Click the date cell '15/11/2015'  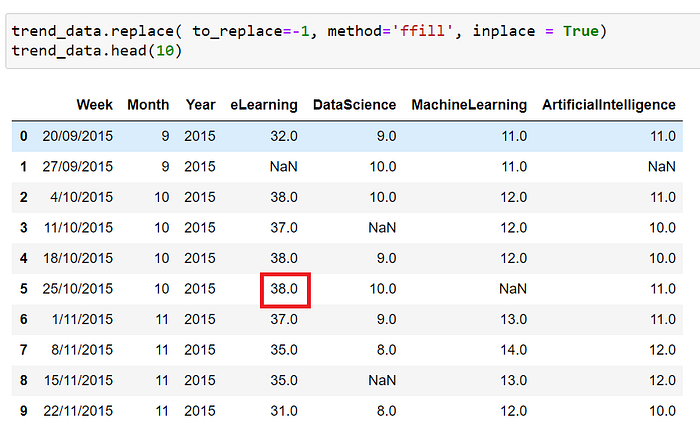79,381
